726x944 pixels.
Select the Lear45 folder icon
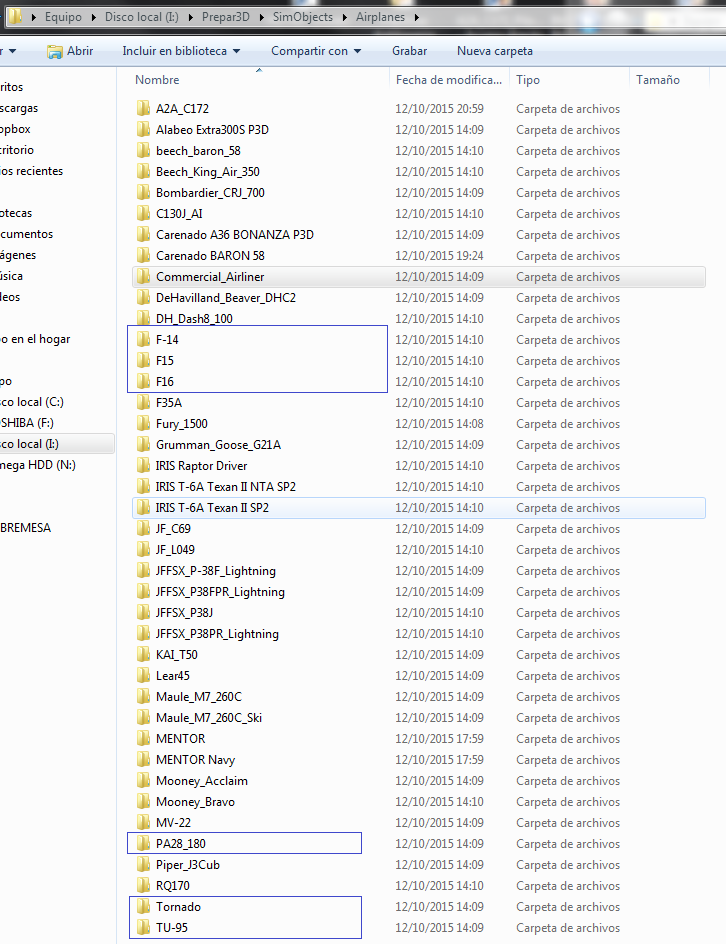pyautogui.click(x=144, y=676)
